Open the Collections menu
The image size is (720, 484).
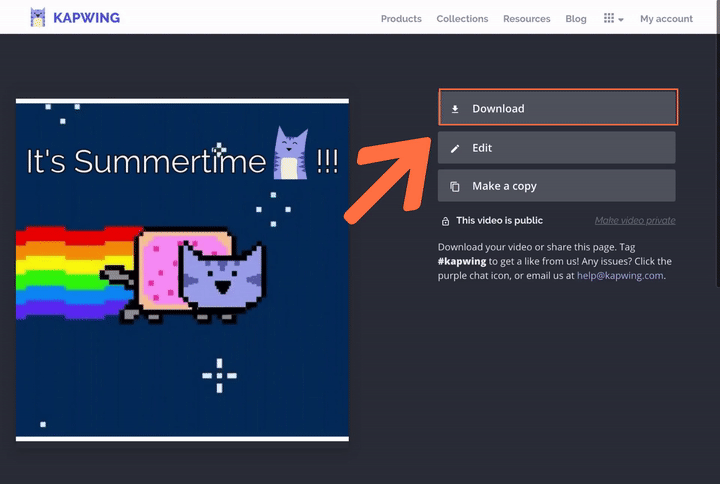pyautogui.click(x=462, y=19)
